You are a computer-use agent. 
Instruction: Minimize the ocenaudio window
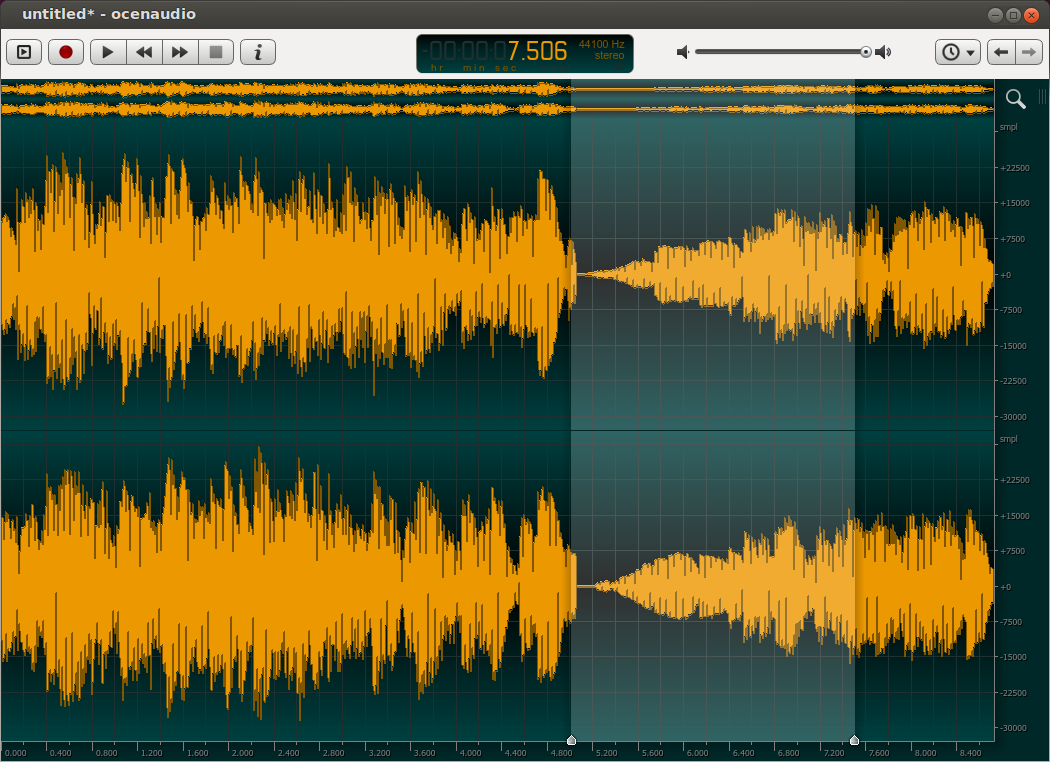tap(996, 15)
